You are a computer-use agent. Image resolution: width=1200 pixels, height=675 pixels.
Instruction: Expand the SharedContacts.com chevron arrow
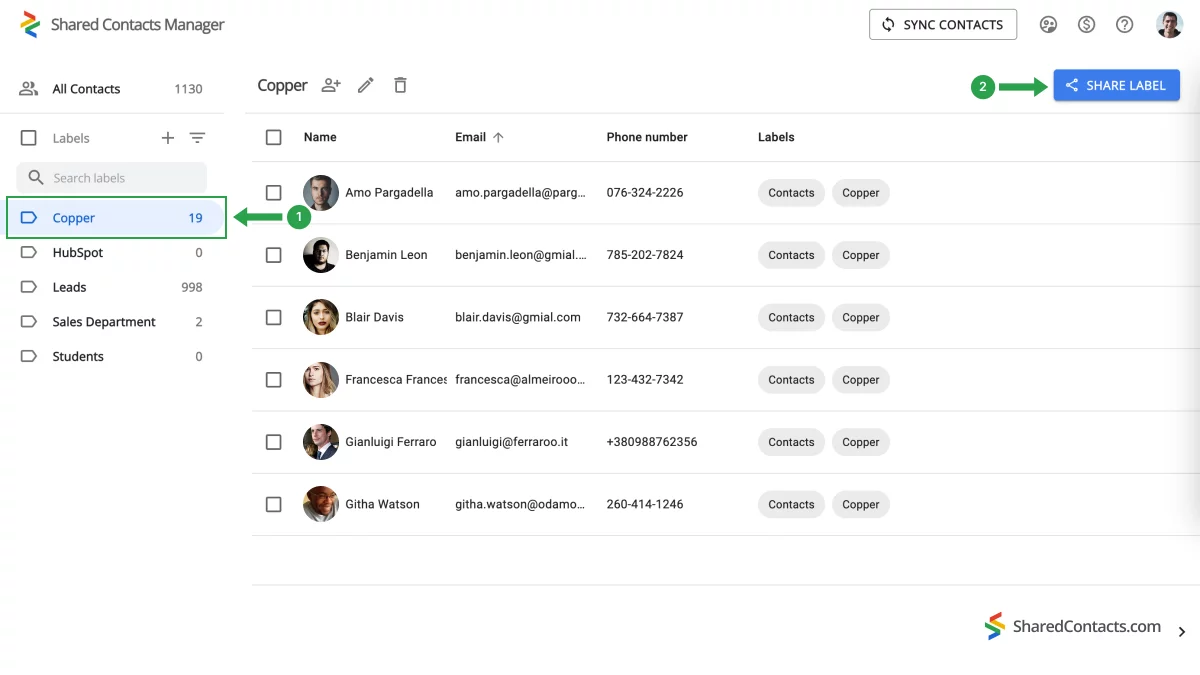1182,632
